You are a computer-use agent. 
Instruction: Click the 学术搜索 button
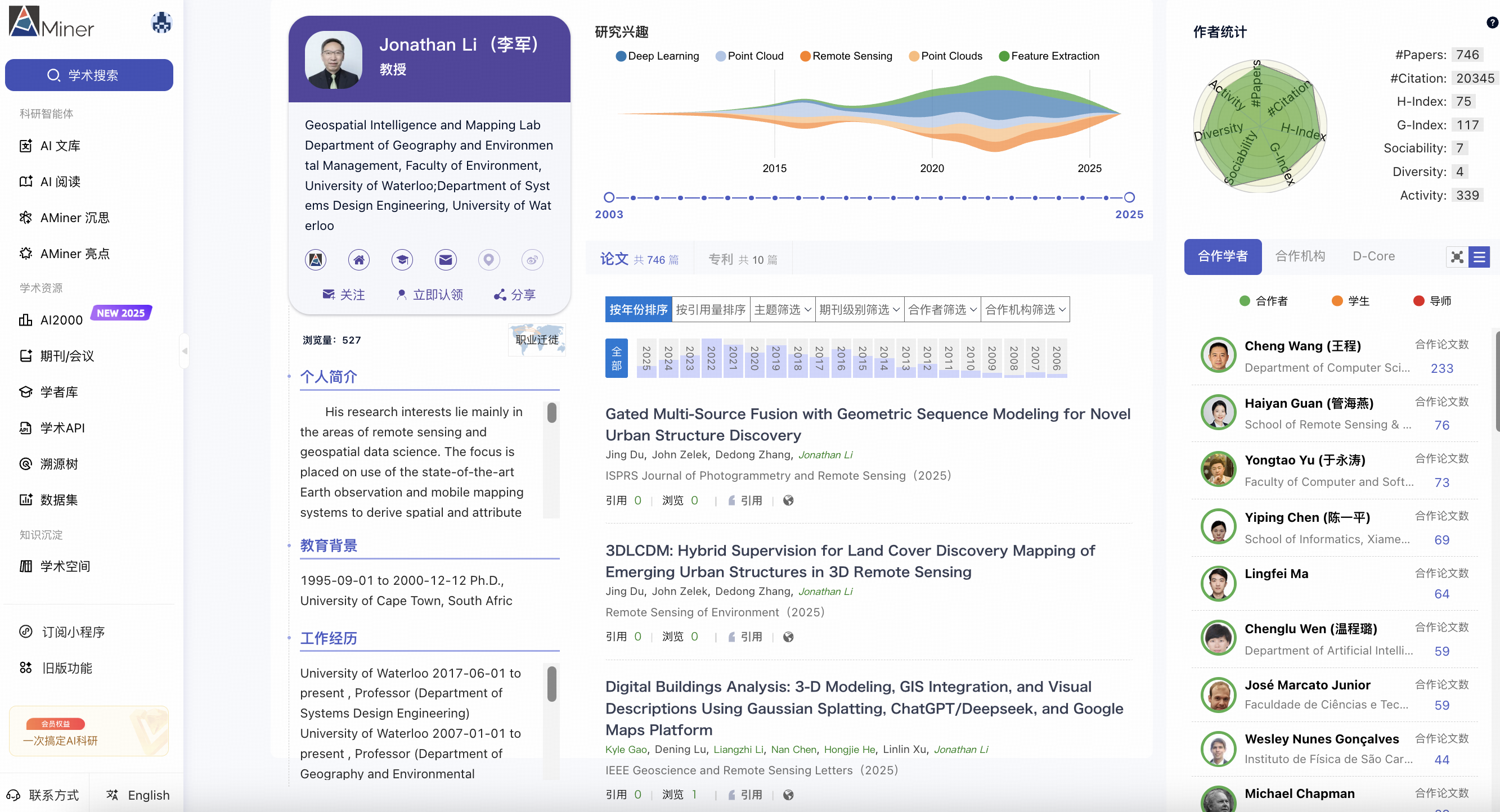[89, 75]
